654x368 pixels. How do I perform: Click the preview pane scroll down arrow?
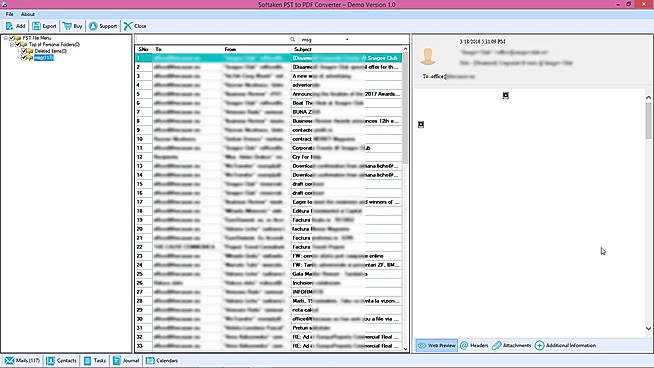(x=648, y=328)
